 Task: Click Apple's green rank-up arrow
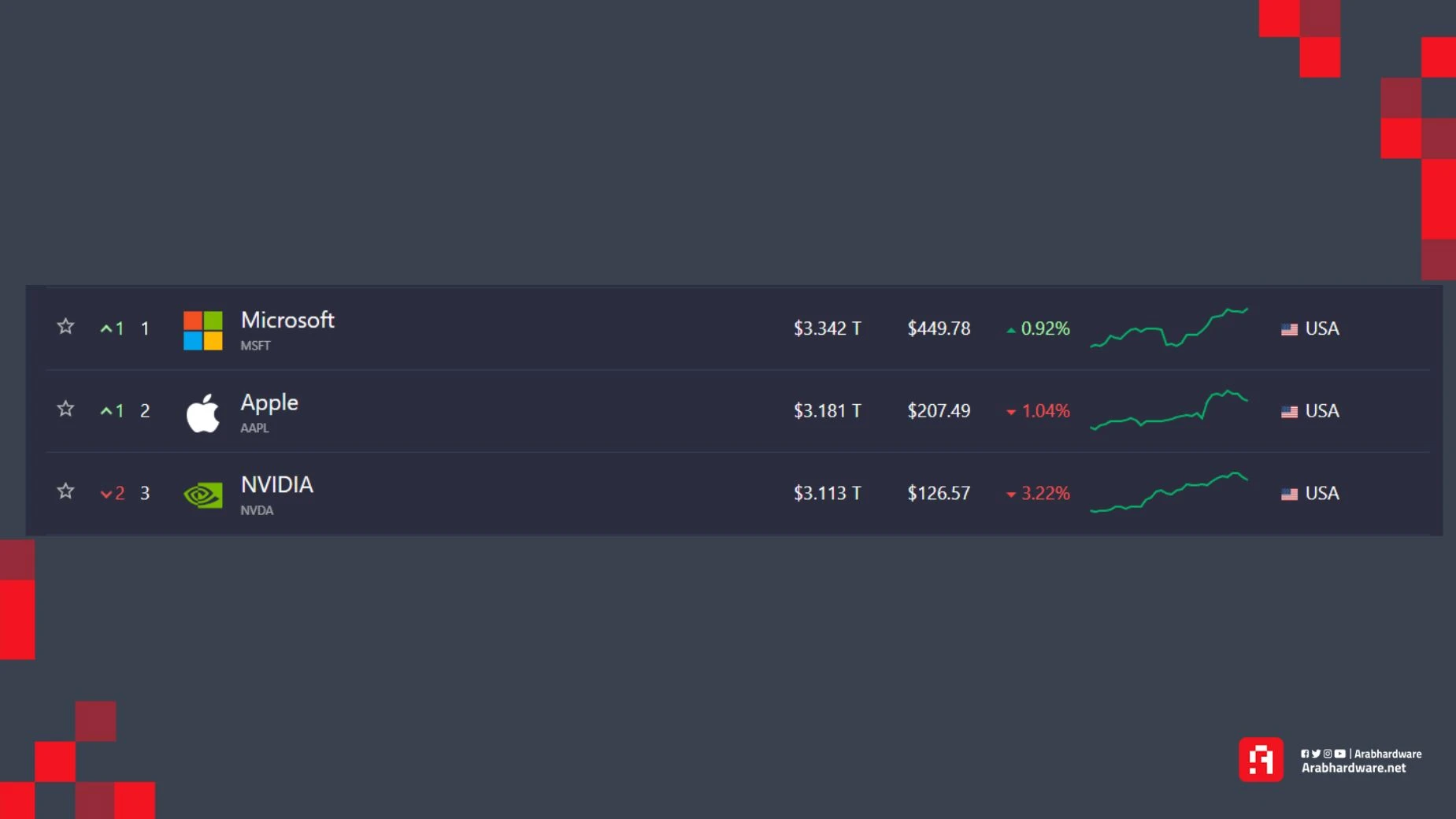106,411
